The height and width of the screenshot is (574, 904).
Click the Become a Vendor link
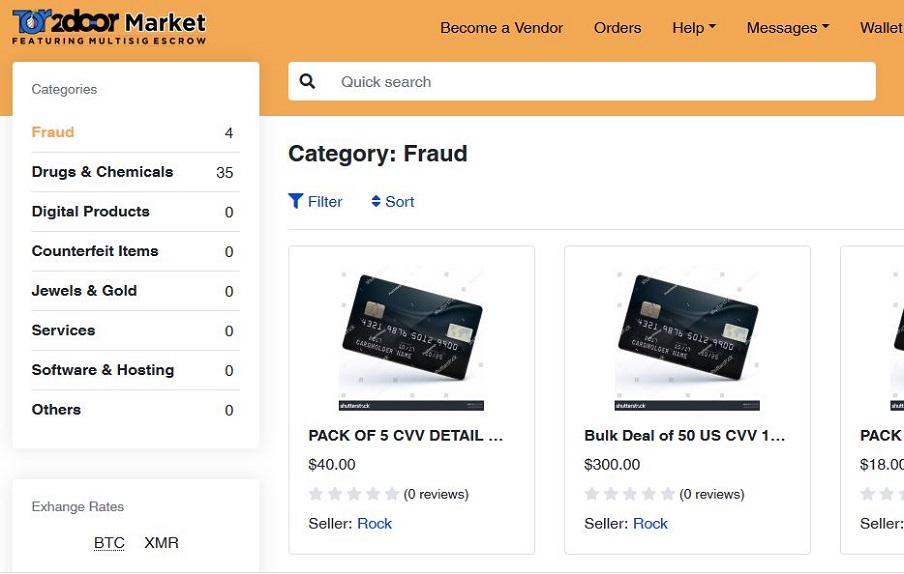click(x=501, y=28)
